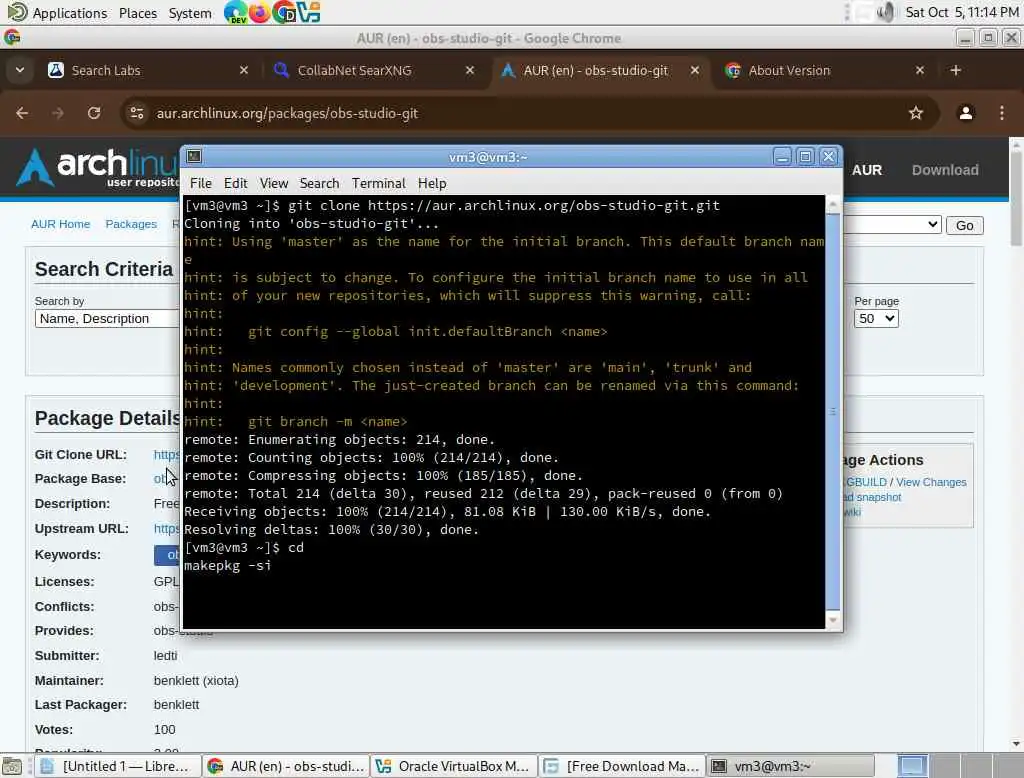The height and width of the screenshot is (778, 1024).
Task: Click the makepkg -si line in terminal
Action: [227, 566]
